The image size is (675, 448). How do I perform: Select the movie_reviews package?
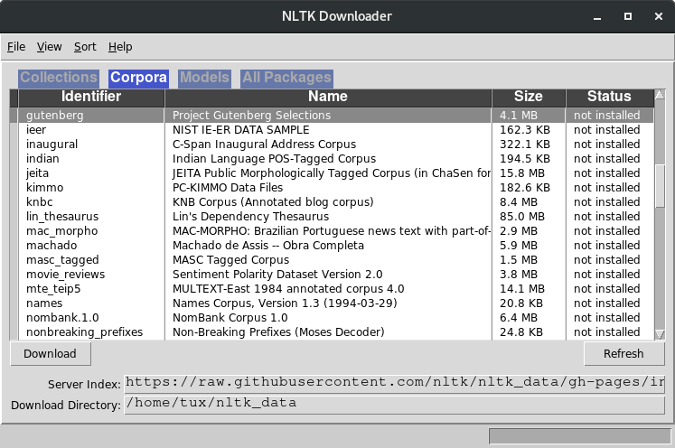[65, 274]
